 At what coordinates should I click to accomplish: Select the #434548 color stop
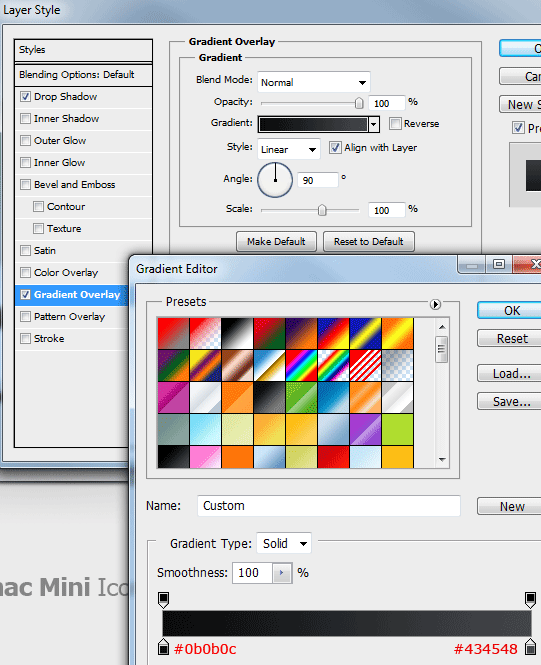pos(530,646)
